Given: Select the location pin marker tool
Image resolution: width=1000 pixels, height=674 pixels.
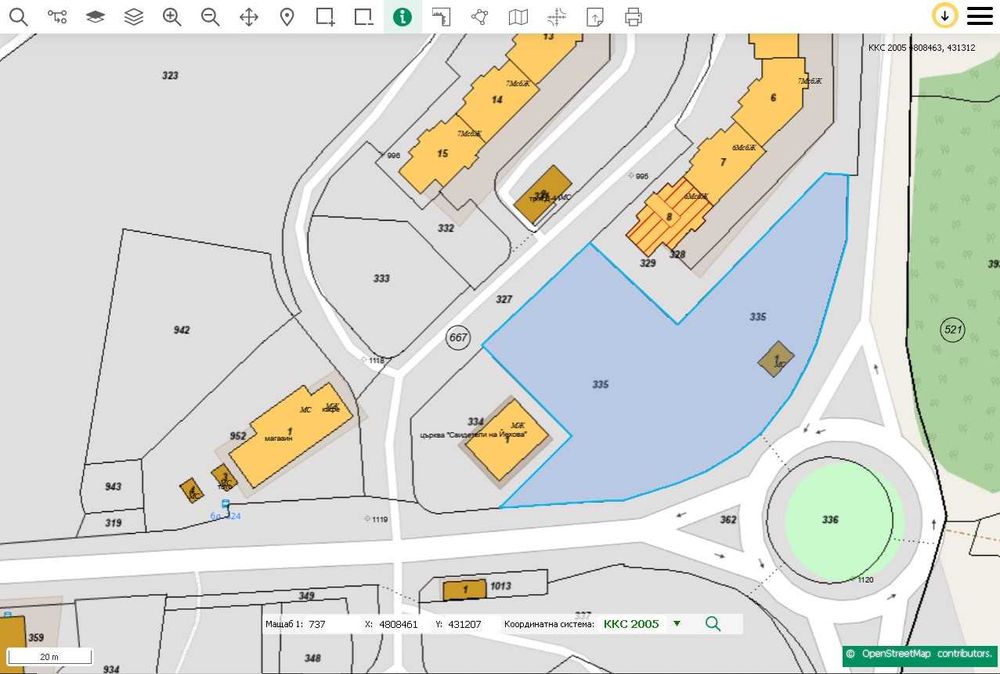Looking at the screenshot, I should point(287,17).
